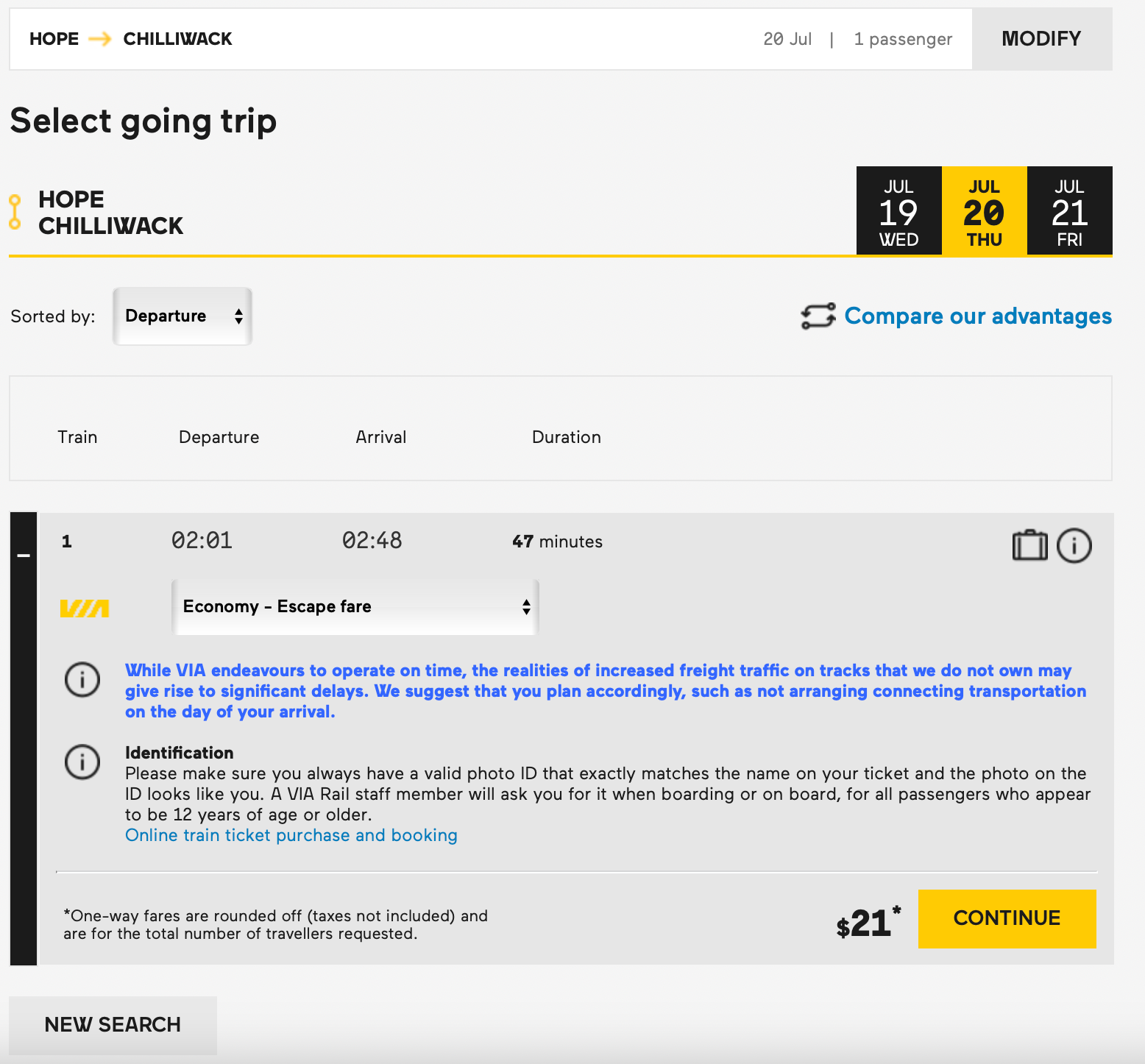Click the compare arrows icon

(x=818, y=316)
